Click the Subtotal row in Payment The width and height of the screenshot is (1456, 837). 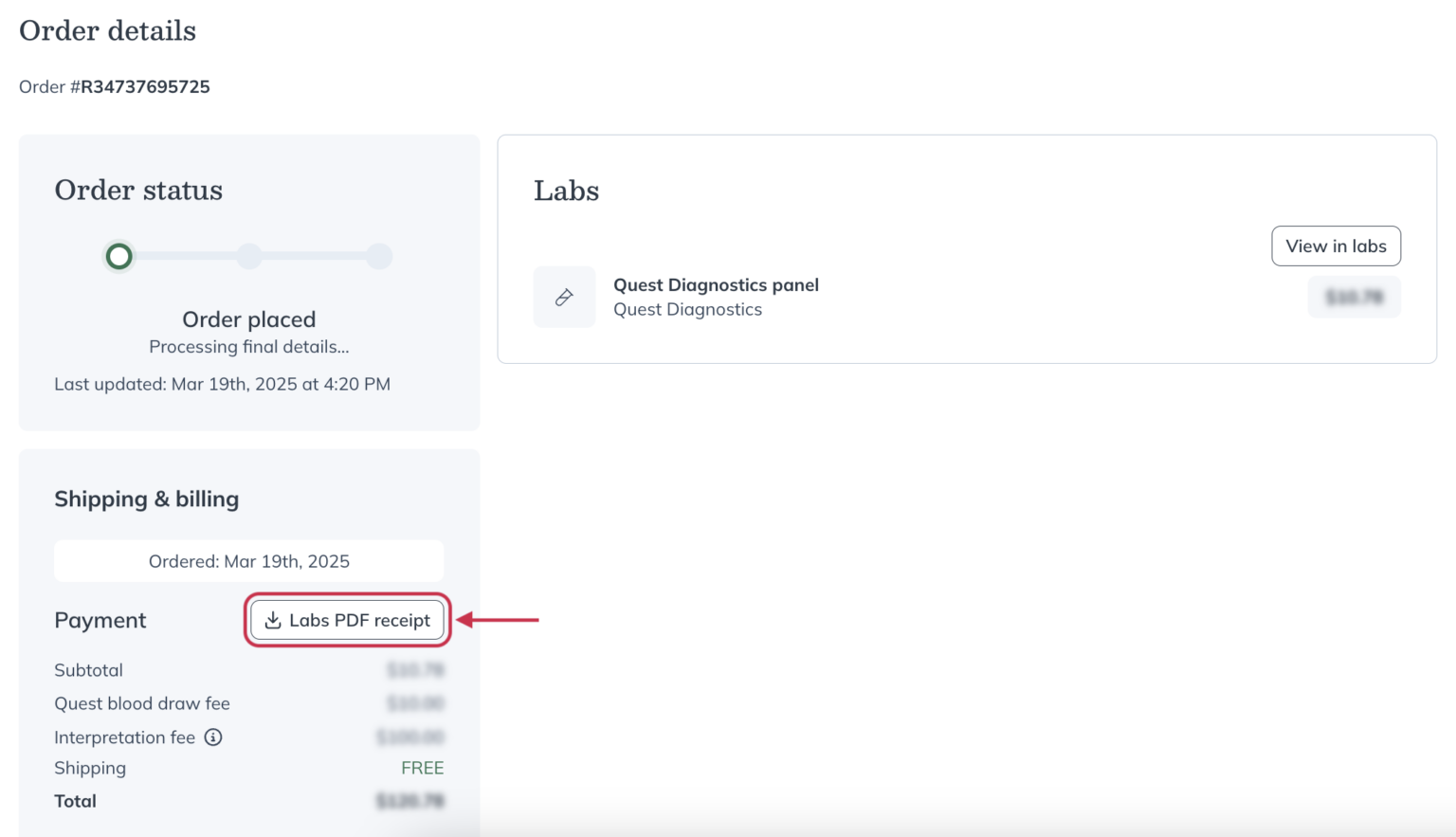click(x=88, y=670)
